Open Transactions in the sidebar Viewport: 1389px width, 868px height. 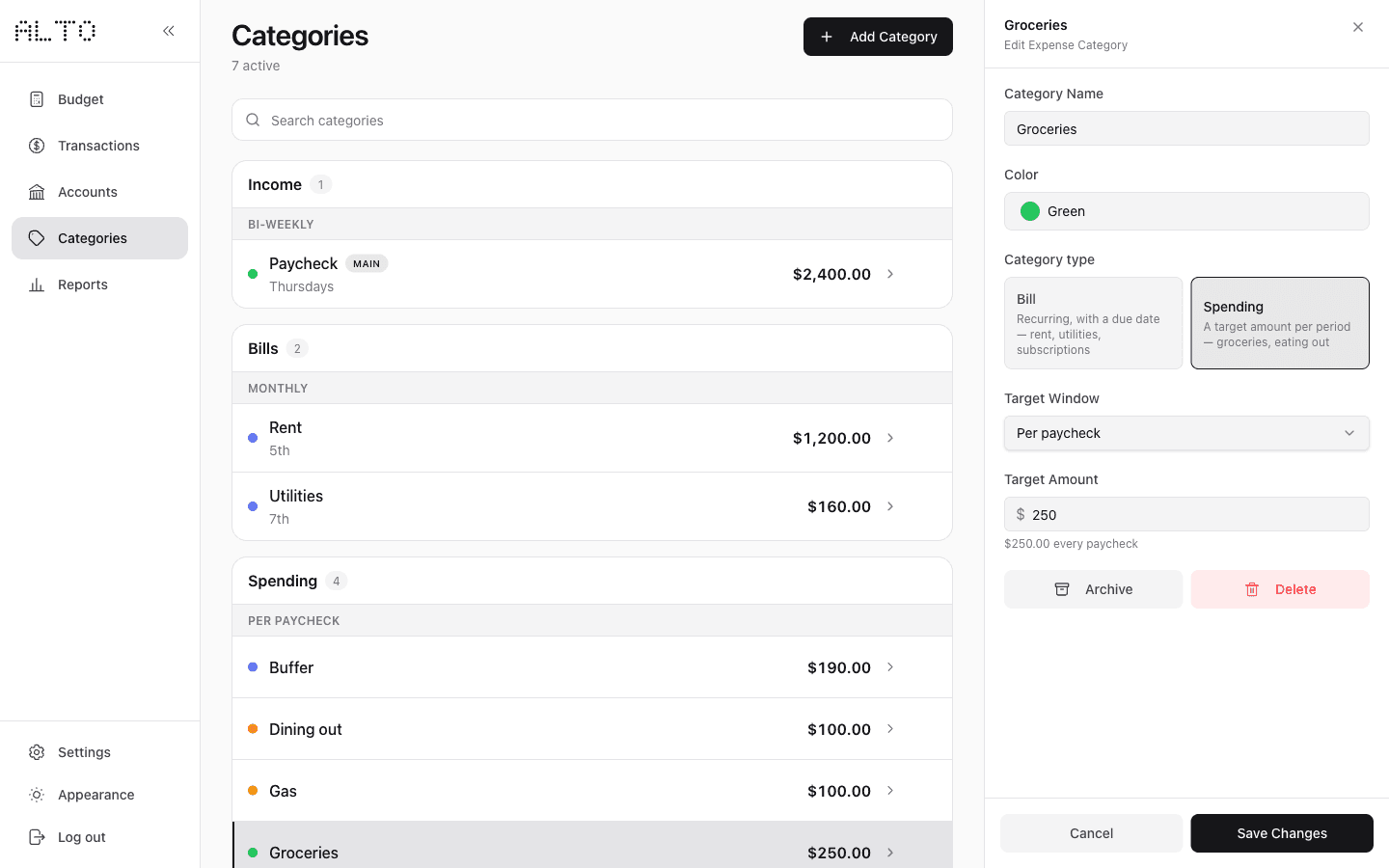[99, 146]
